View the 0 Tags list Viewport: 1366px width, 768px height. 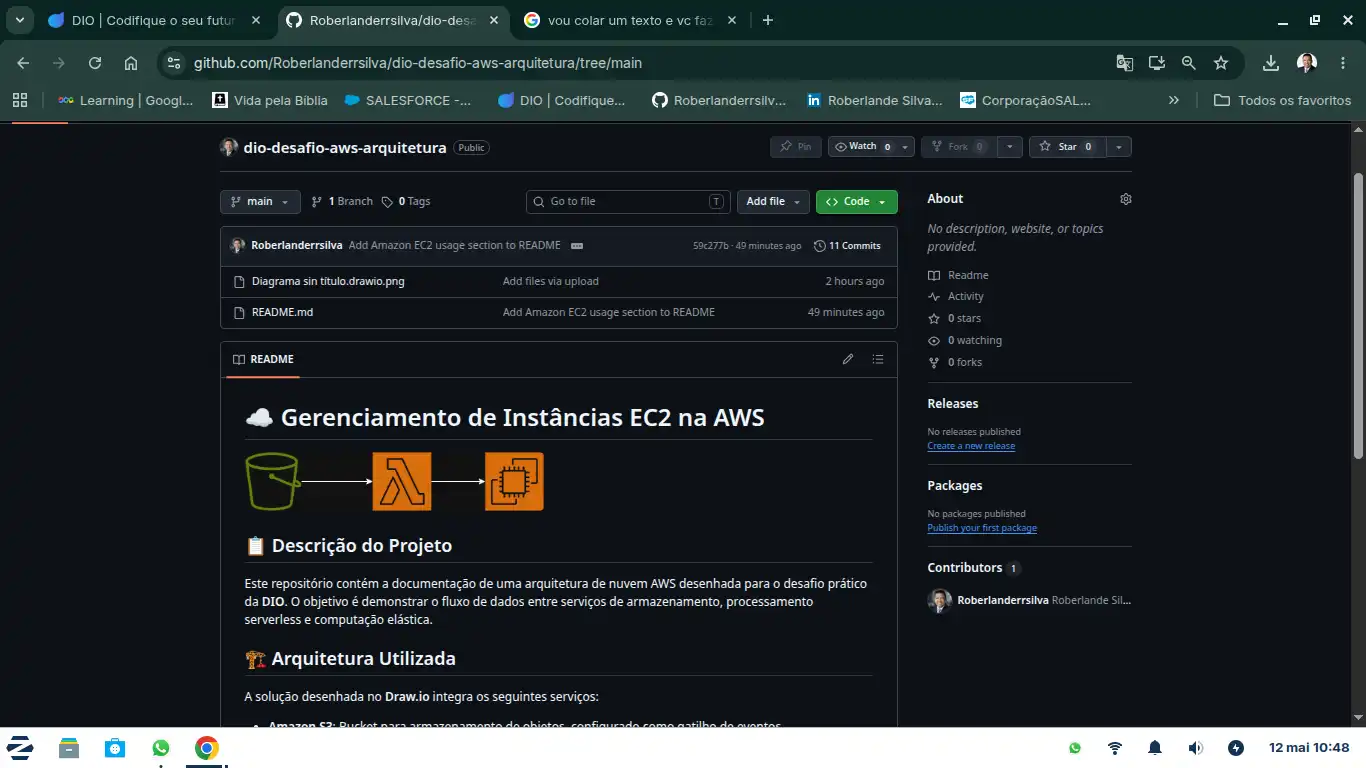tap(405, 202)
